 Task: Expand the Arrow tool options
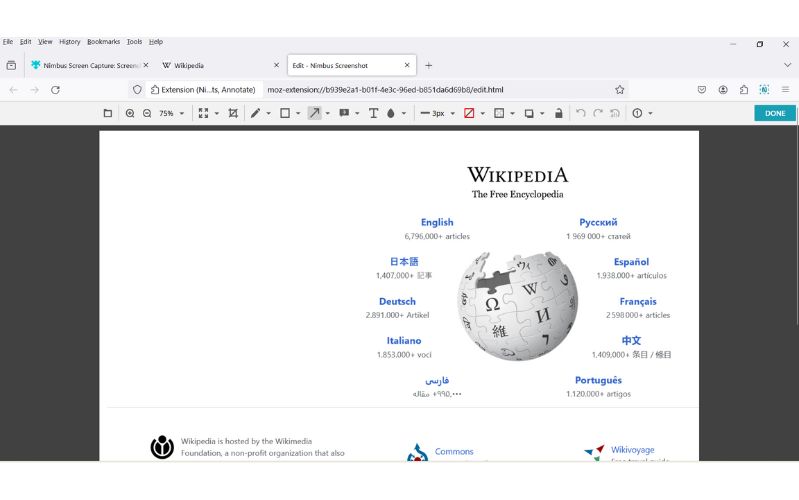(x=328, y=113)
